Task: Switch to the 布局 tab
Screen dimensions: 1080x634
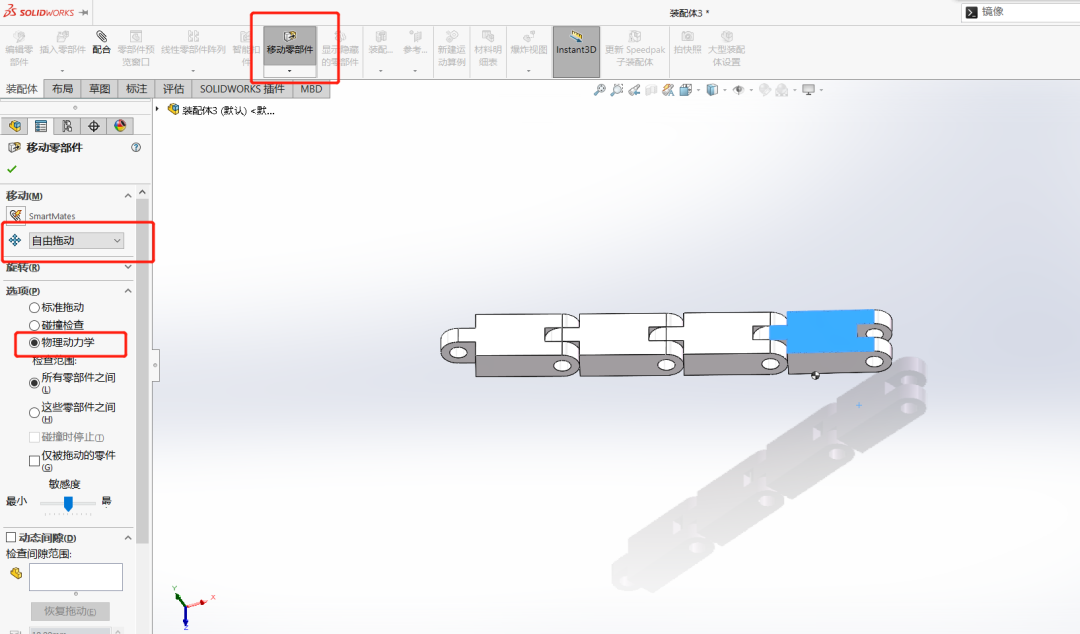Action: (62, 89)
